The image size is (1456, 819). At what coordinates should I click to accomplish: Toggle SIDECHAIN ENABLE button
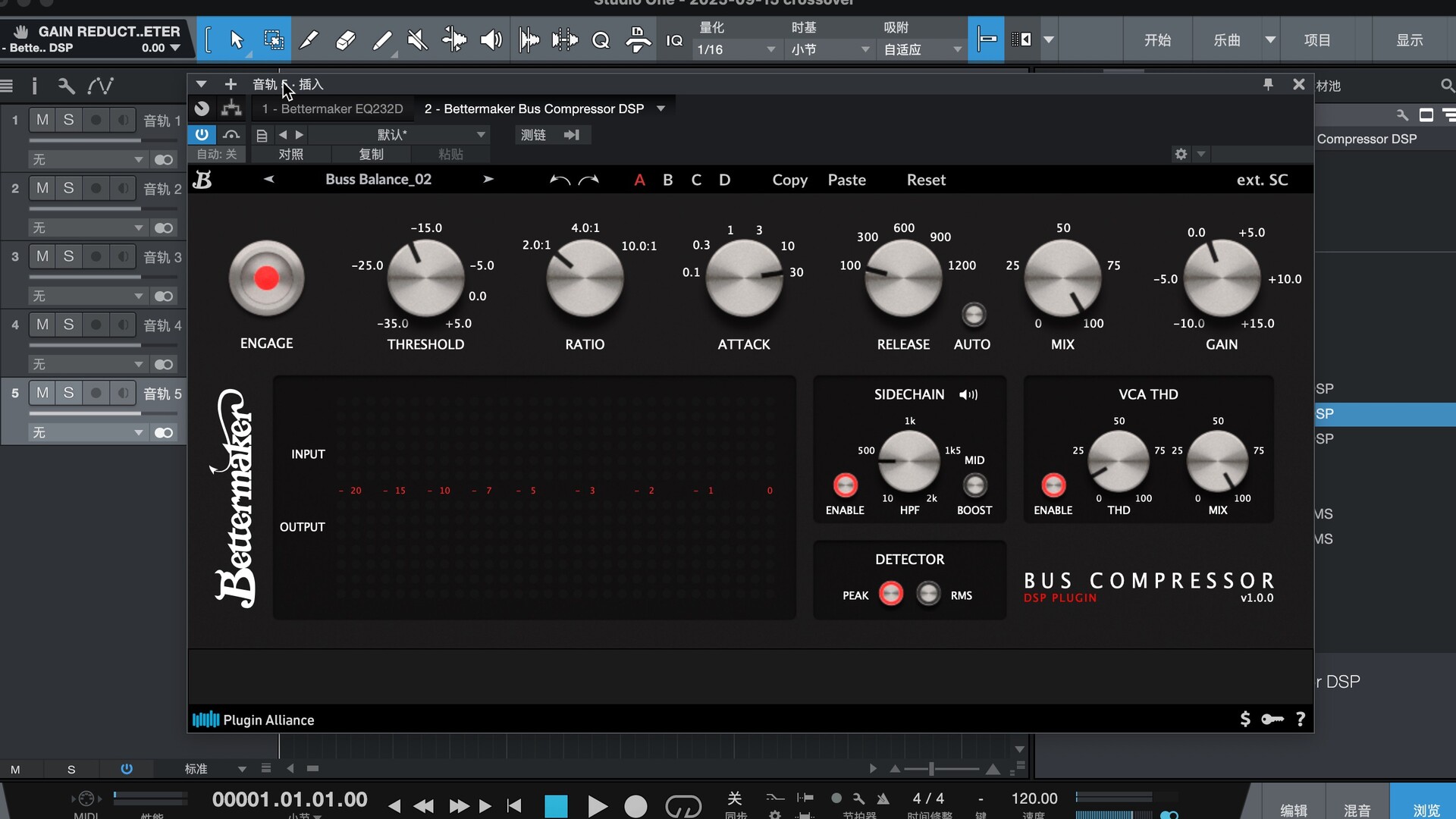coord(845,485)
